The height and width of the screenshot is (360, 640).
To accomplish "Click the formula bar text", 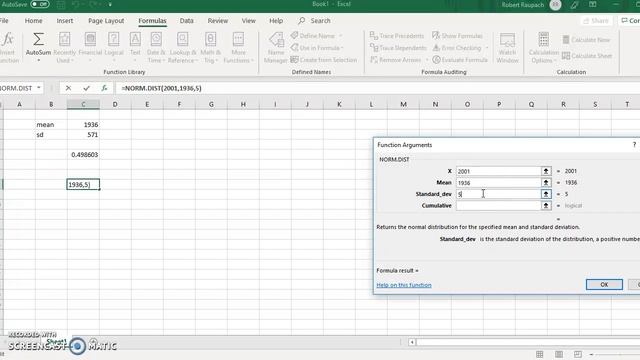I will pos(161,88).
